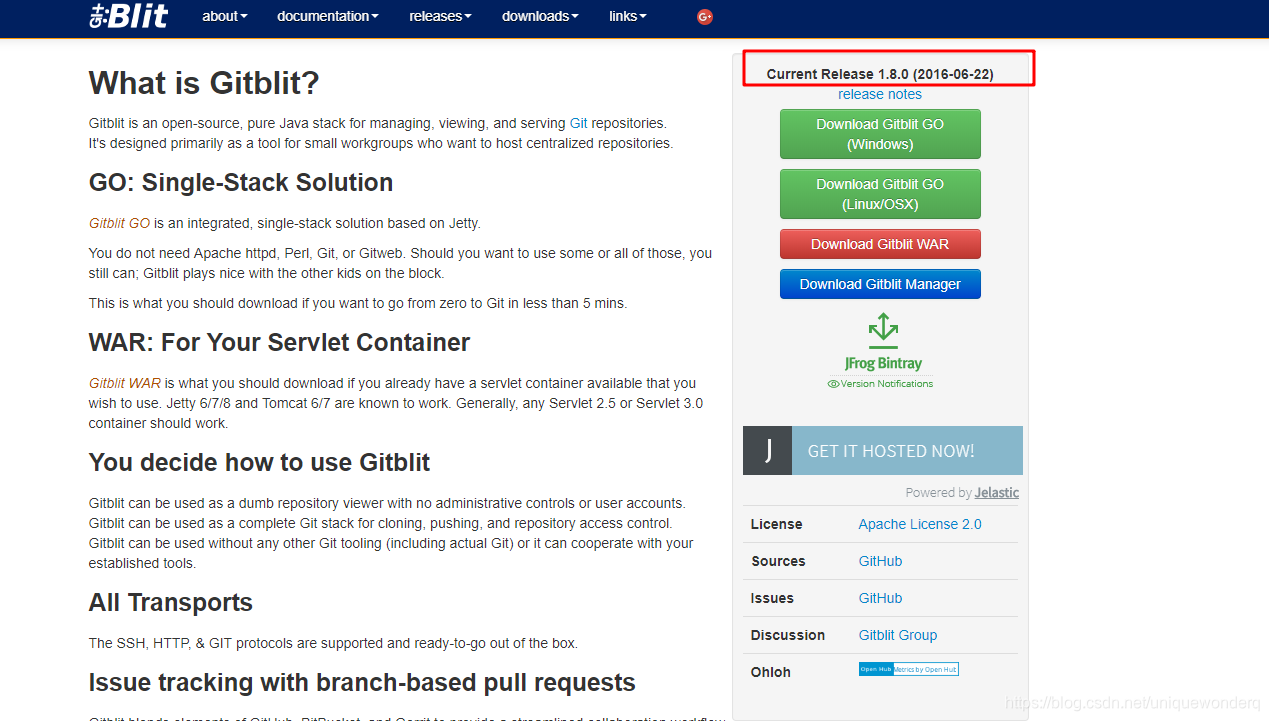Click the Discussion label in sidebar table
The width and height of the screenshot is (1269, 721).
(788, 635)
